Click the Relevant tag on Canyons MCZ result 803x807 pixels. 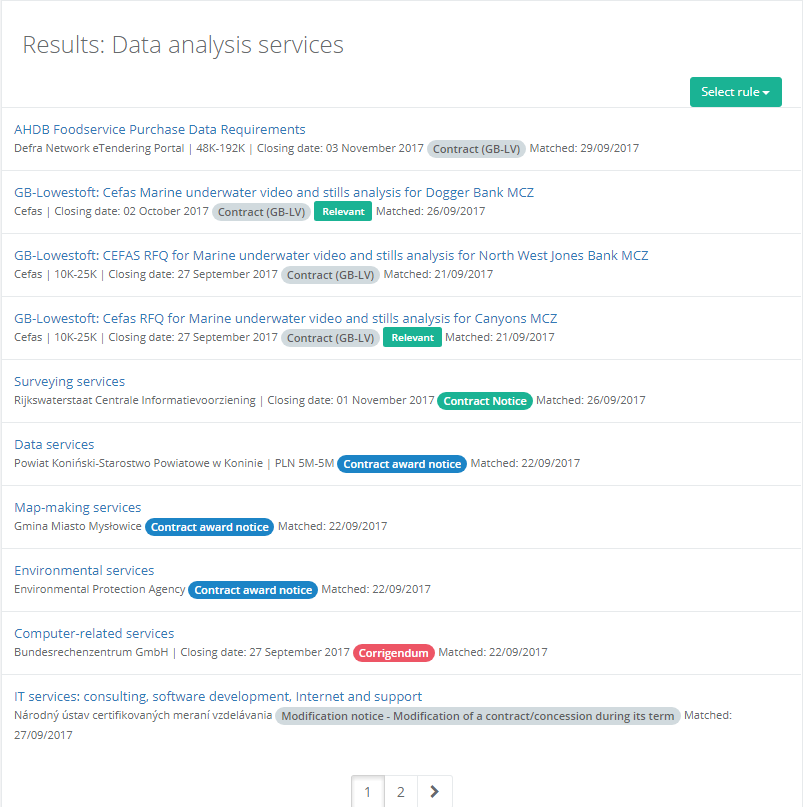(412, 337)
